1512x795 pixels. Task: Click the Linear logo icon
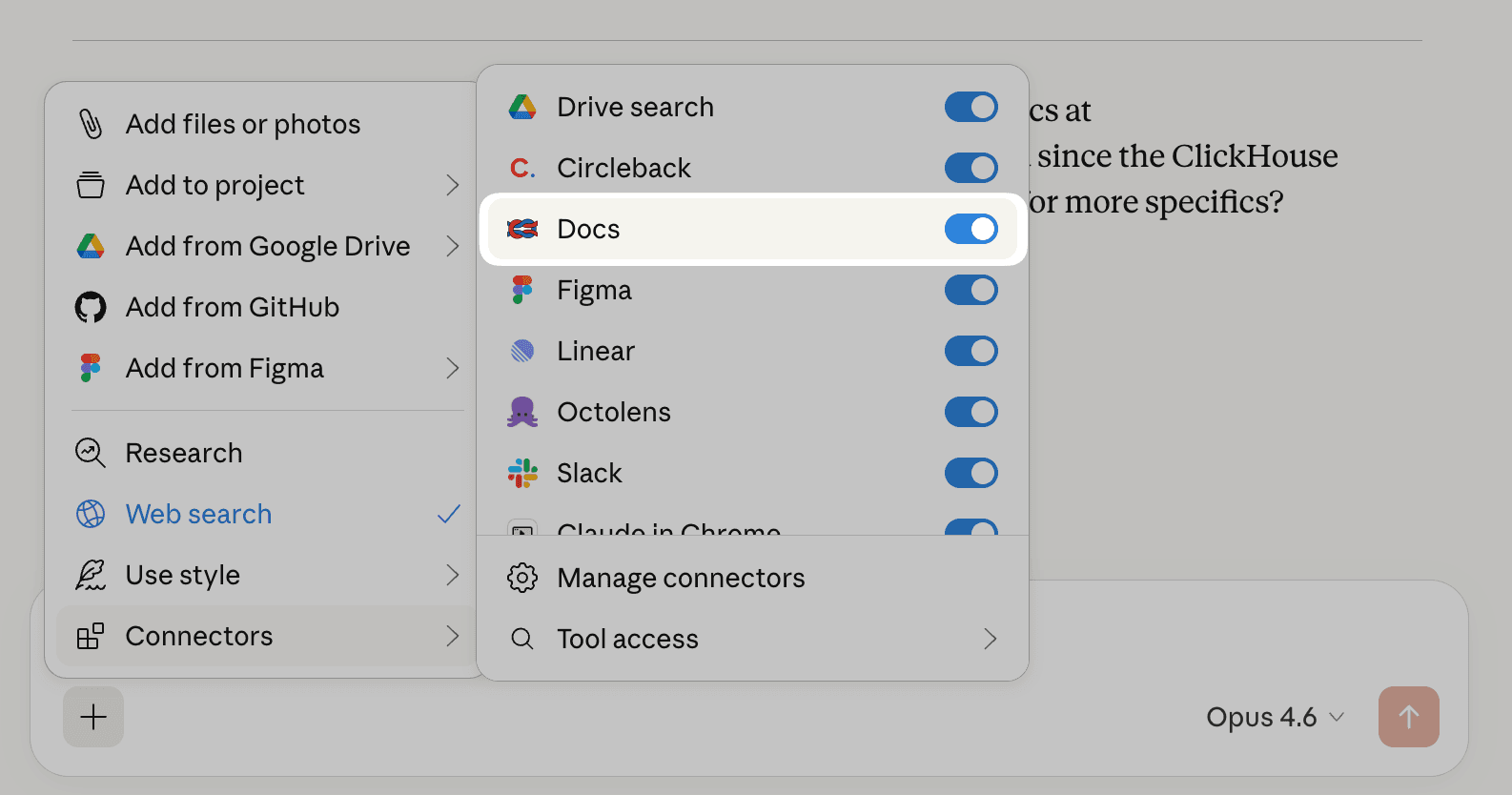(522, 351)
